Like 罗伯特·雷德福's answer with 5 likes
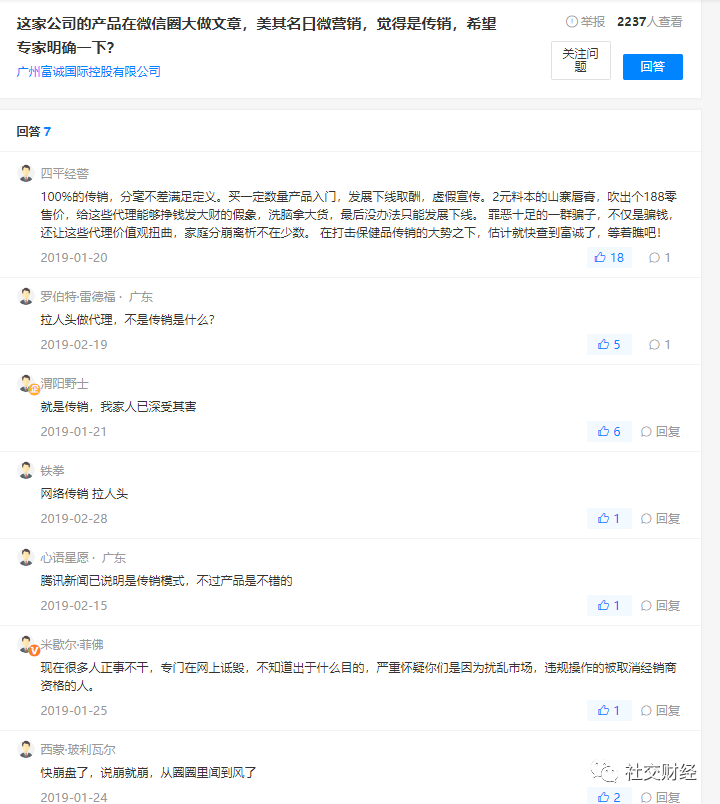Image resolution: width=720 pixels, height=804 pixels. pyautogui.click(x=609, y=345)
